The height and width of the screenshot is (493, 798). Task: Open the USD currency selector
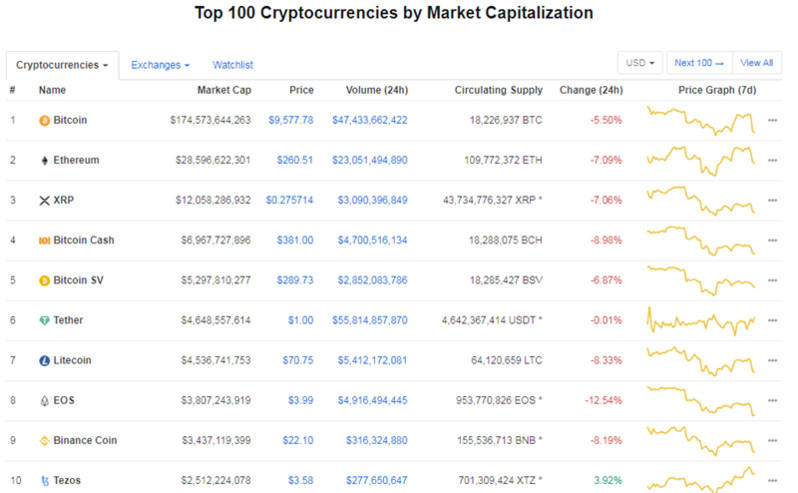pos(640,63)
